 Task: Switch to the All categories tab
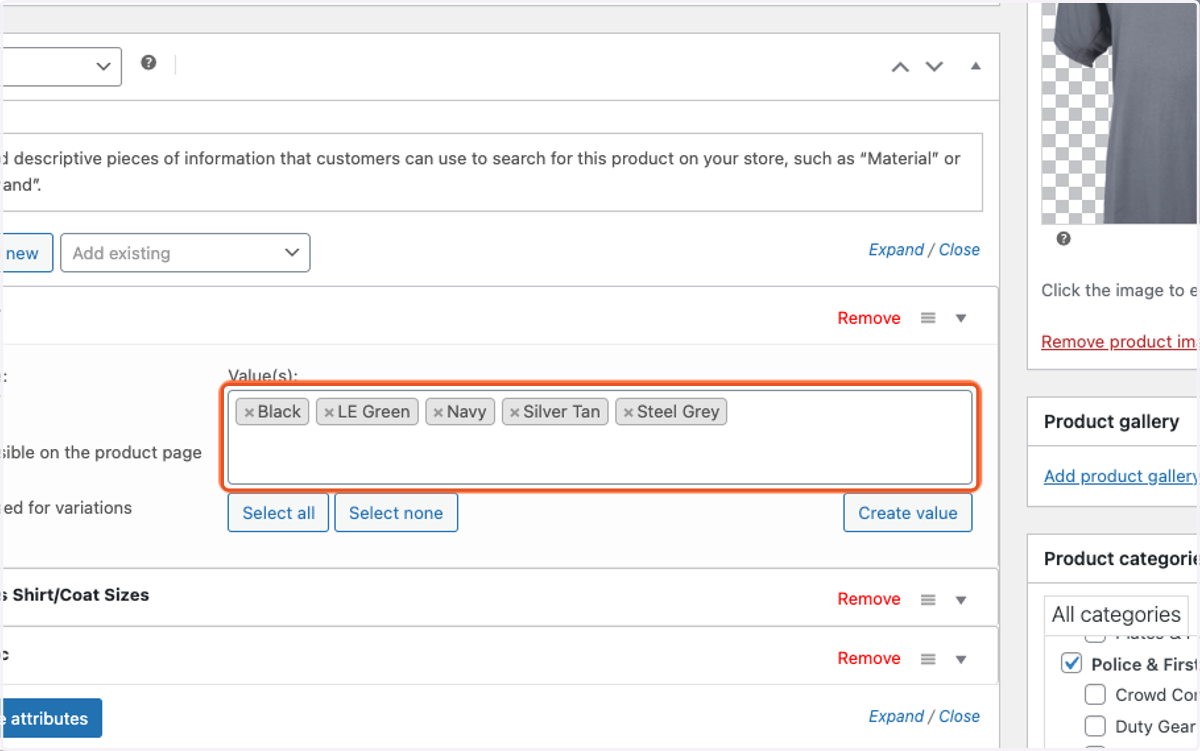(1116, 614)
